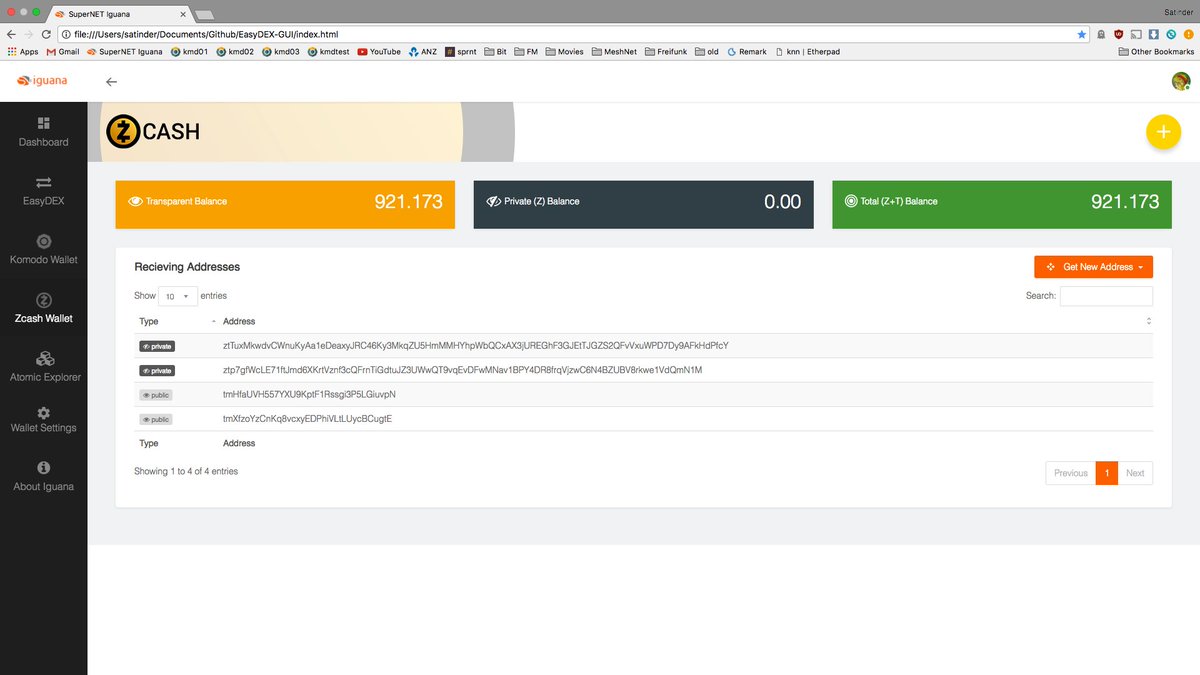Open the Freifunk bookmark folder
Viewport: 1200px width, 675px height.
pos(667,51)
